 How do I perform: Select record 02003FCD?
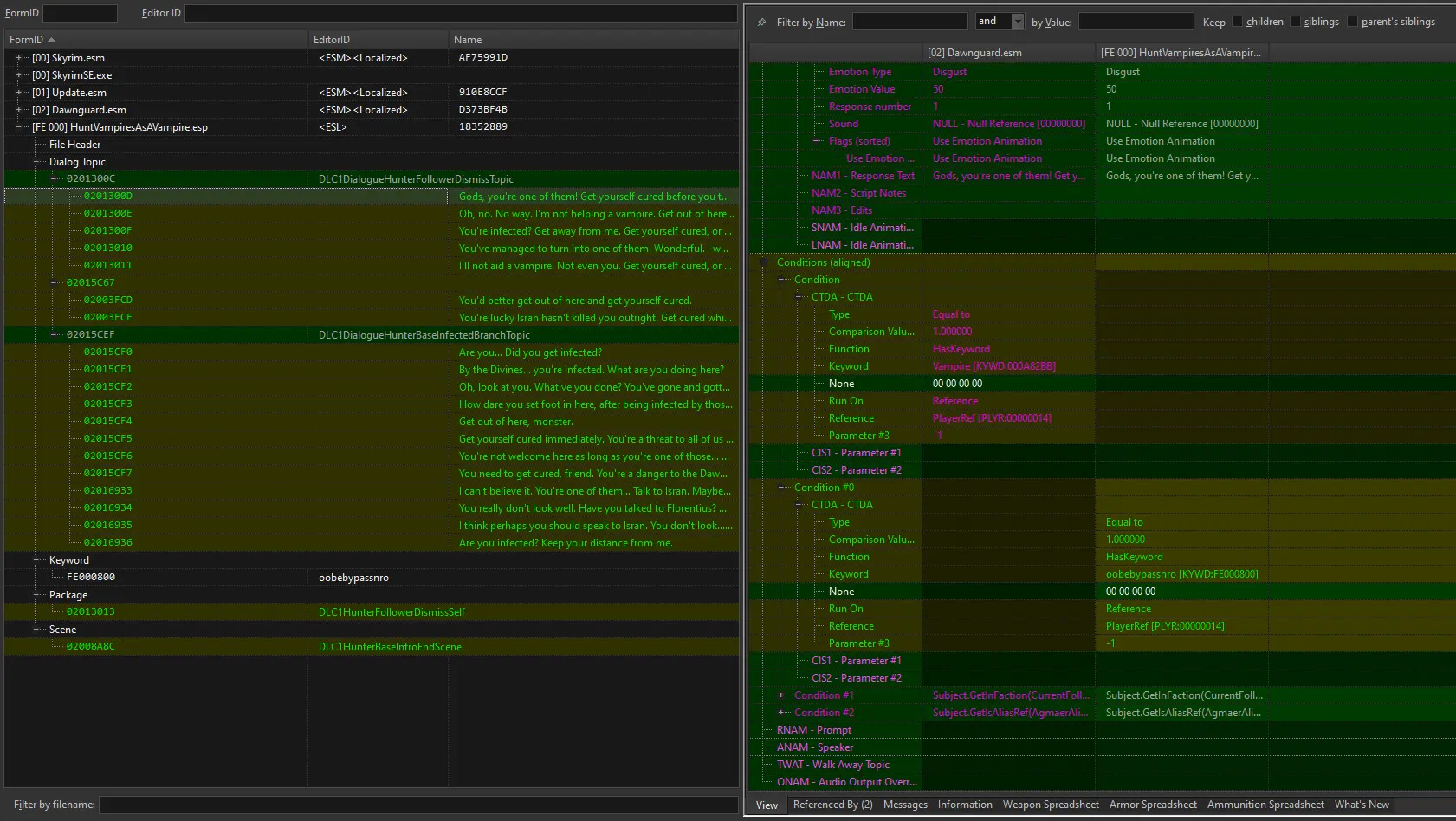pos(372,301)
